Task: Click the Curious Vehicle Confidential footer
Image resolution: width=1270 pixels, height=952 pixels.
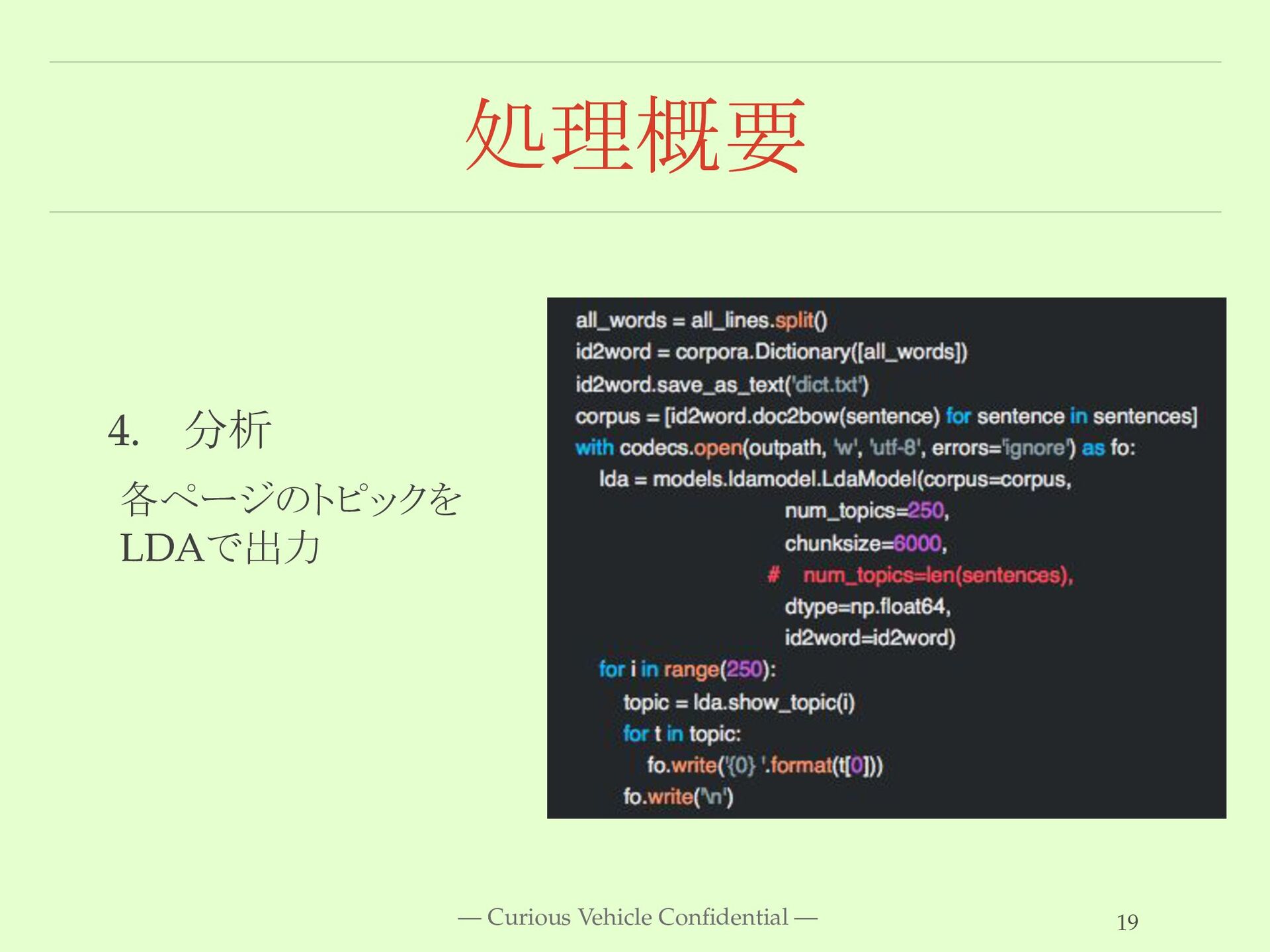Action: tap(638, 918)
